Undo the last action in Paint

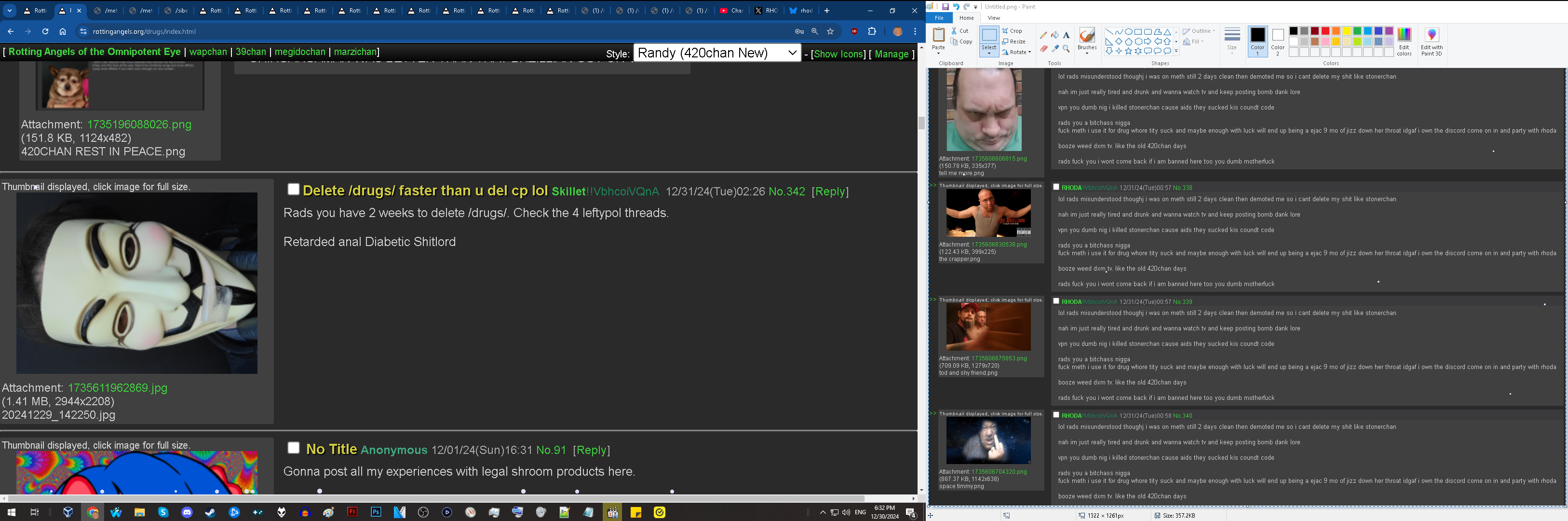tap(956, 7)
